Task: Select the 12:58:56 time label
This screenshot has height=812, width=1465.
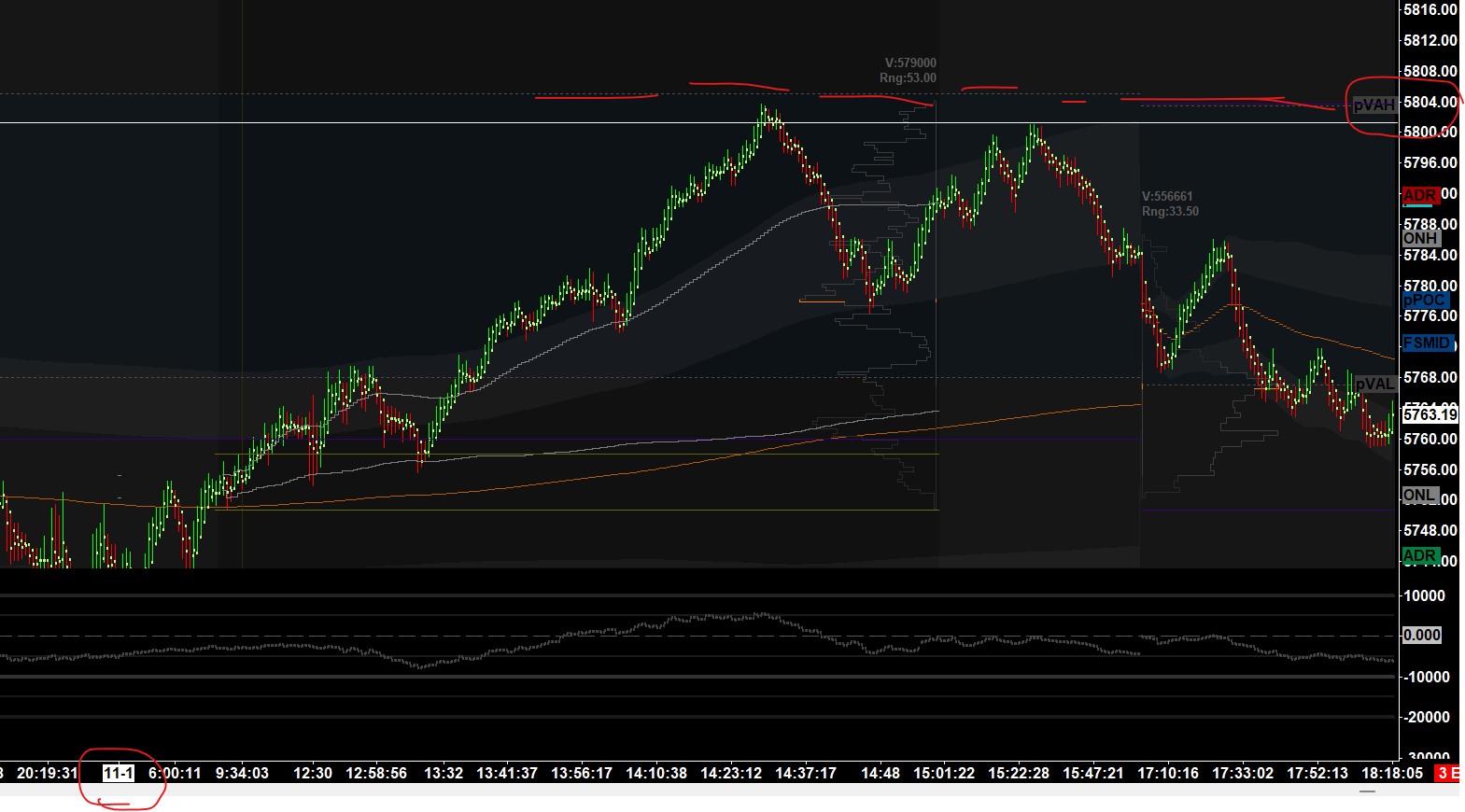Action: (x=376, y=773)
